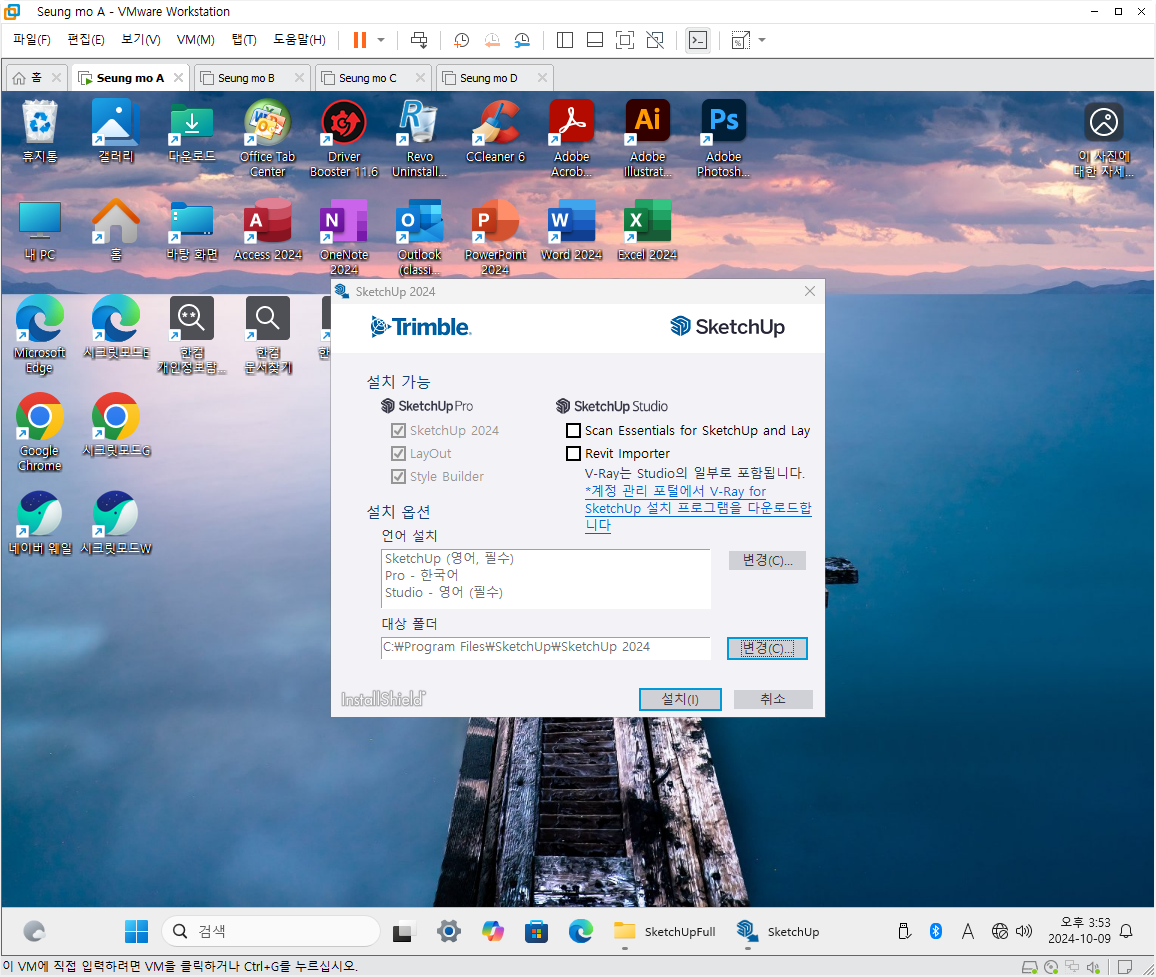The image size is (1156, 977).
Task: Open Task View on taskbar
Action: coord(403,931)
